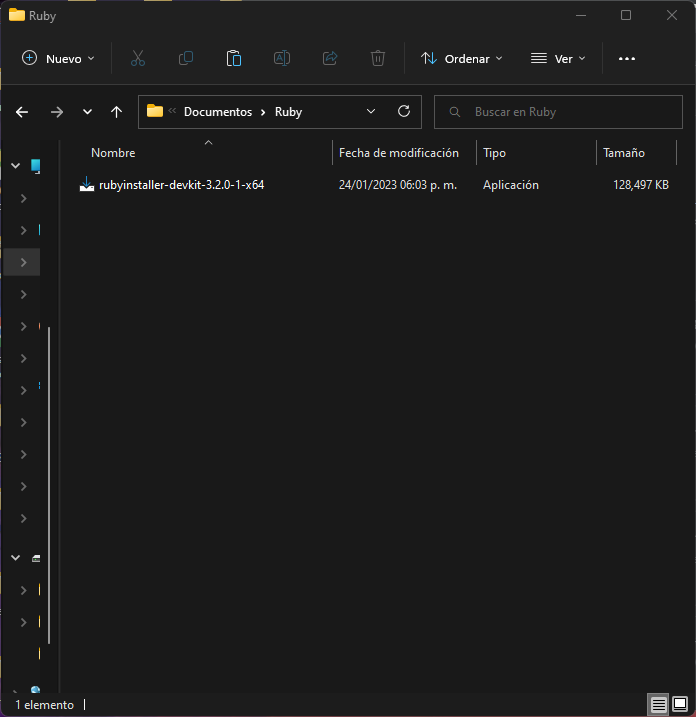Open the address bar history dropdown

pos(371,112)
